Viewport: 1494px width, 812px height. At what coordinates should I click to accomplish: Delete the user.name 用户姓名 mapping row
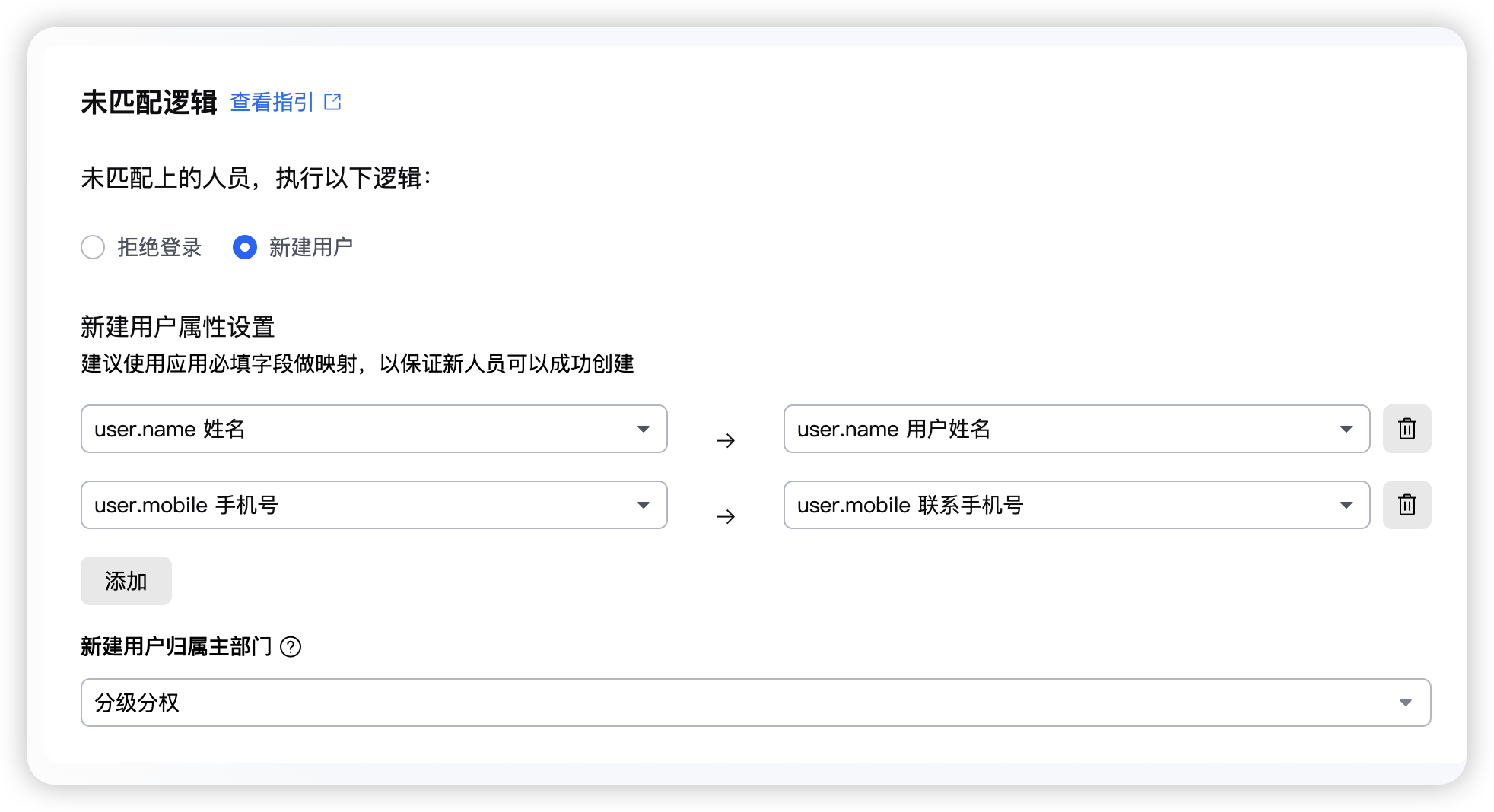tap(1407, 429)
